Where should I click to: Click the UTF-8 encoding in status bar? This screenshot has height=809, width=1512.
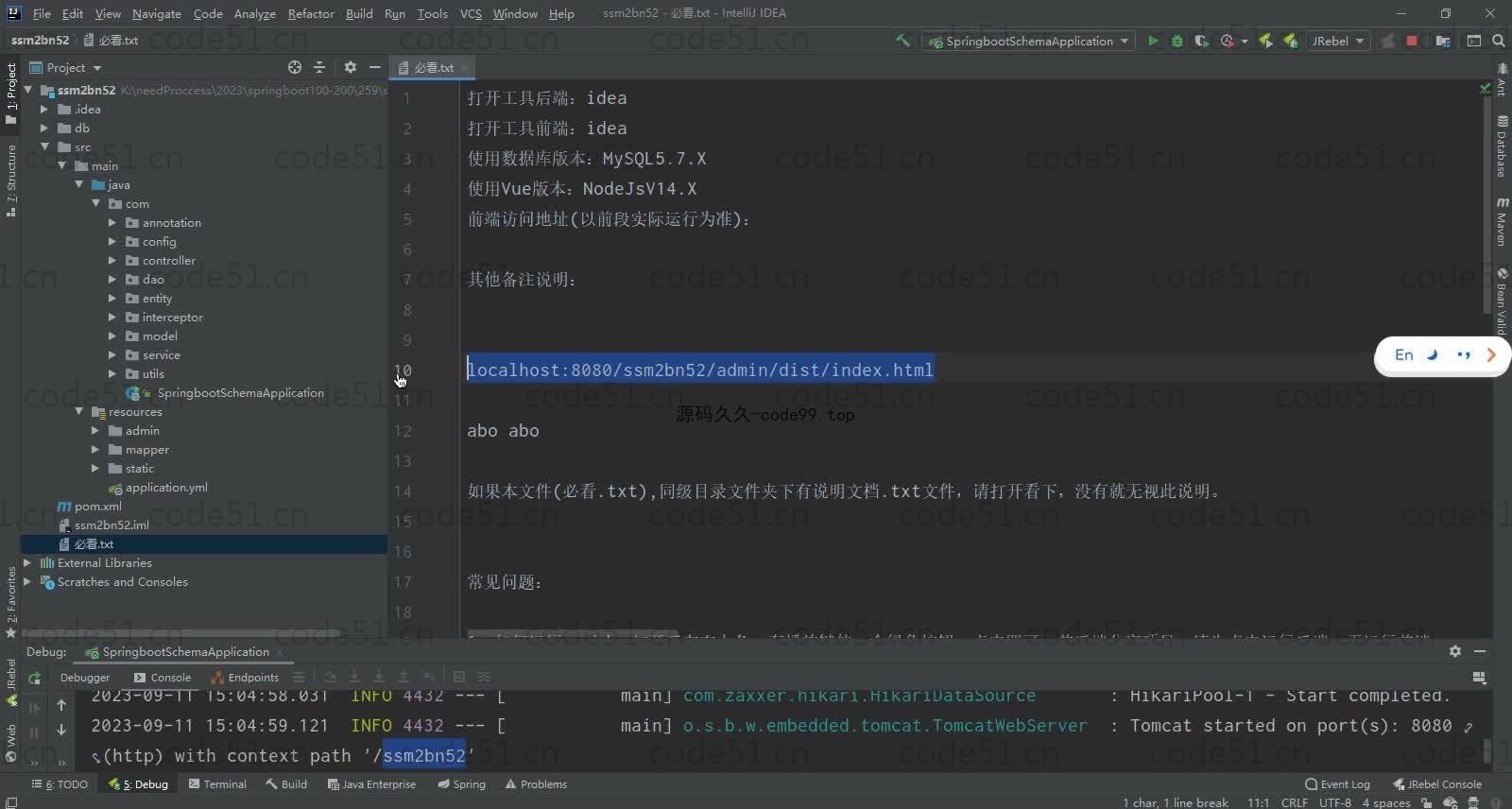(1335, 802)
